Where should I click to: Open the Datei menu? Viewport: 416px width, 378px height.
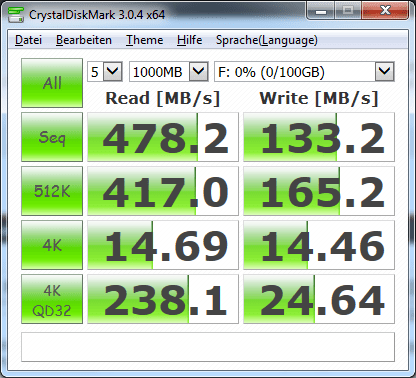coord(28,40)
